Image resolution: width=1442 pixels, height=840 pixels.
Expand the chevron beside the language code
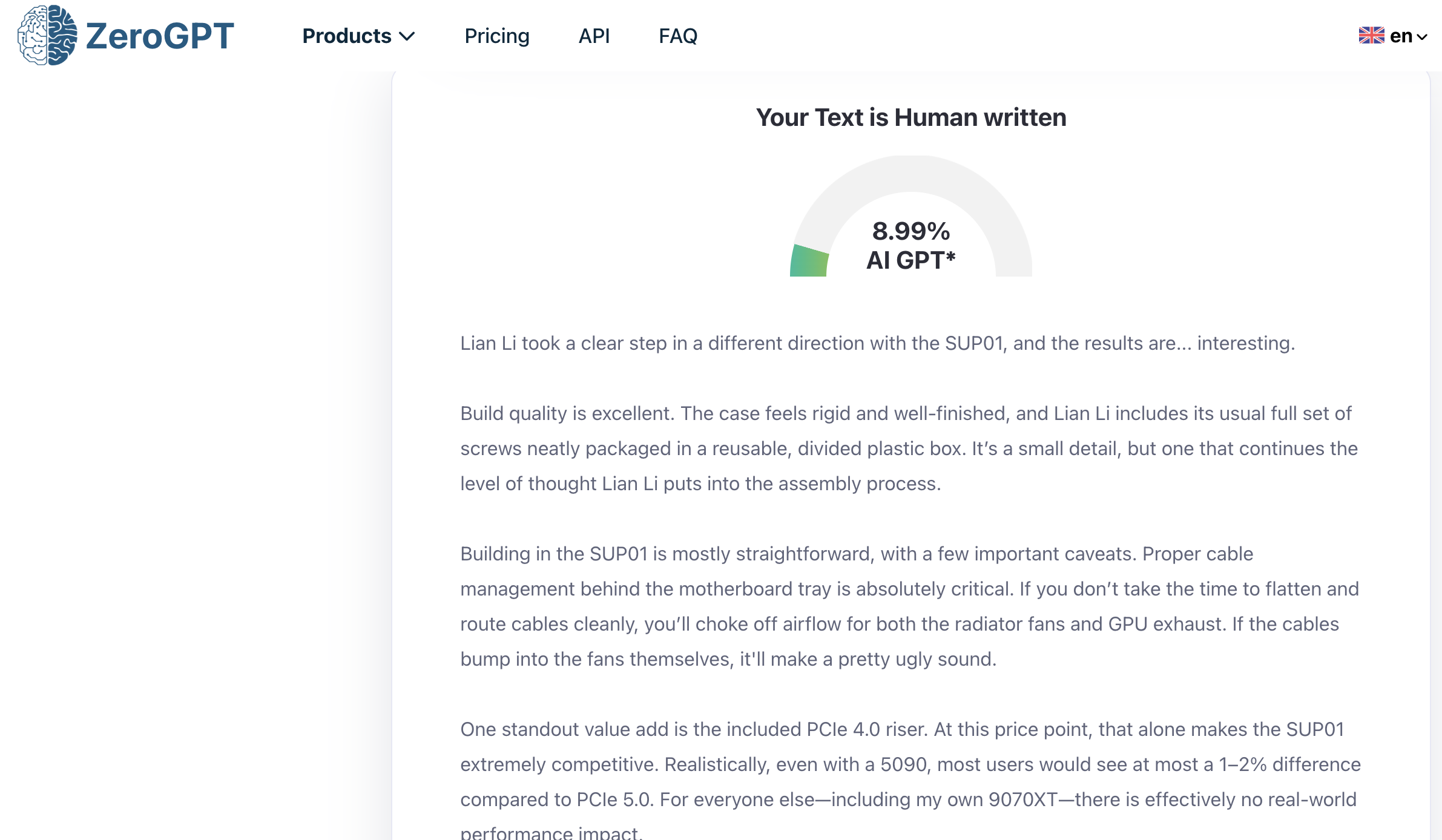pyautogui.click(x=1422, y=37)
